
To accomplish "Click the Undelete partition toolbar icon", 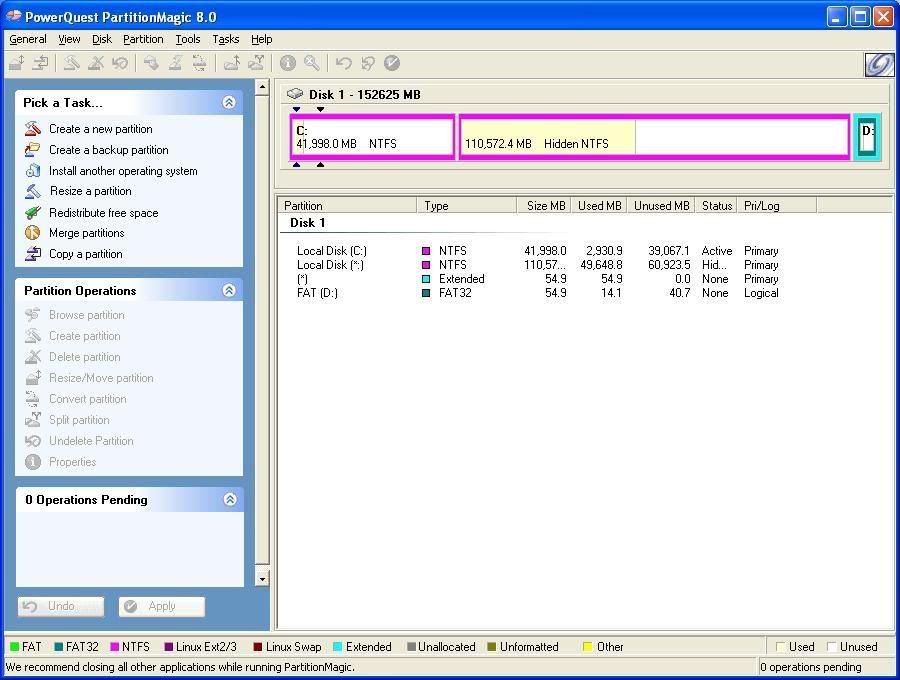I will (119, 63).
